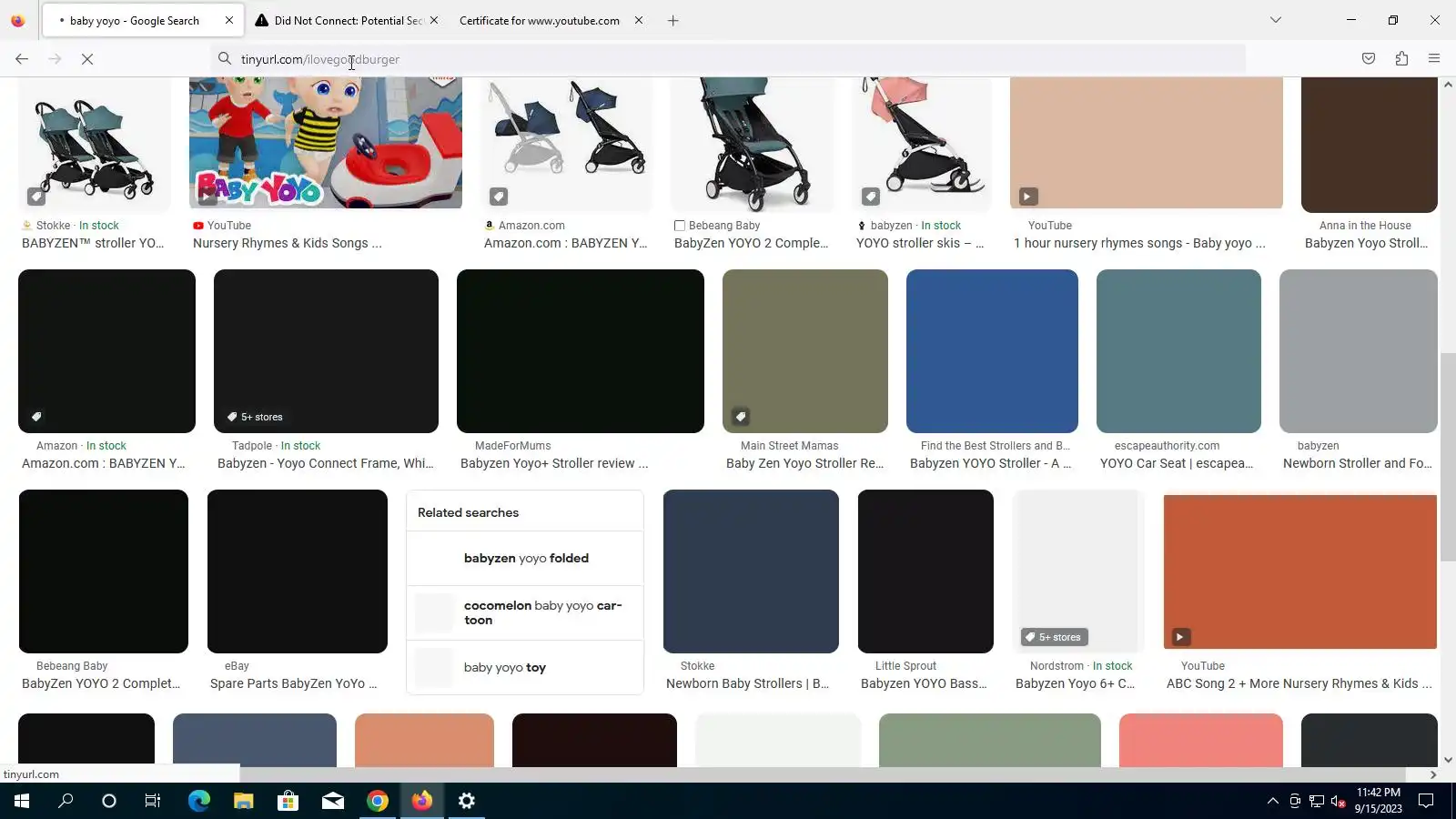Close the Certificate for www.youtube.com tab
1456x819 pixels.
click(x=639, y=20)
